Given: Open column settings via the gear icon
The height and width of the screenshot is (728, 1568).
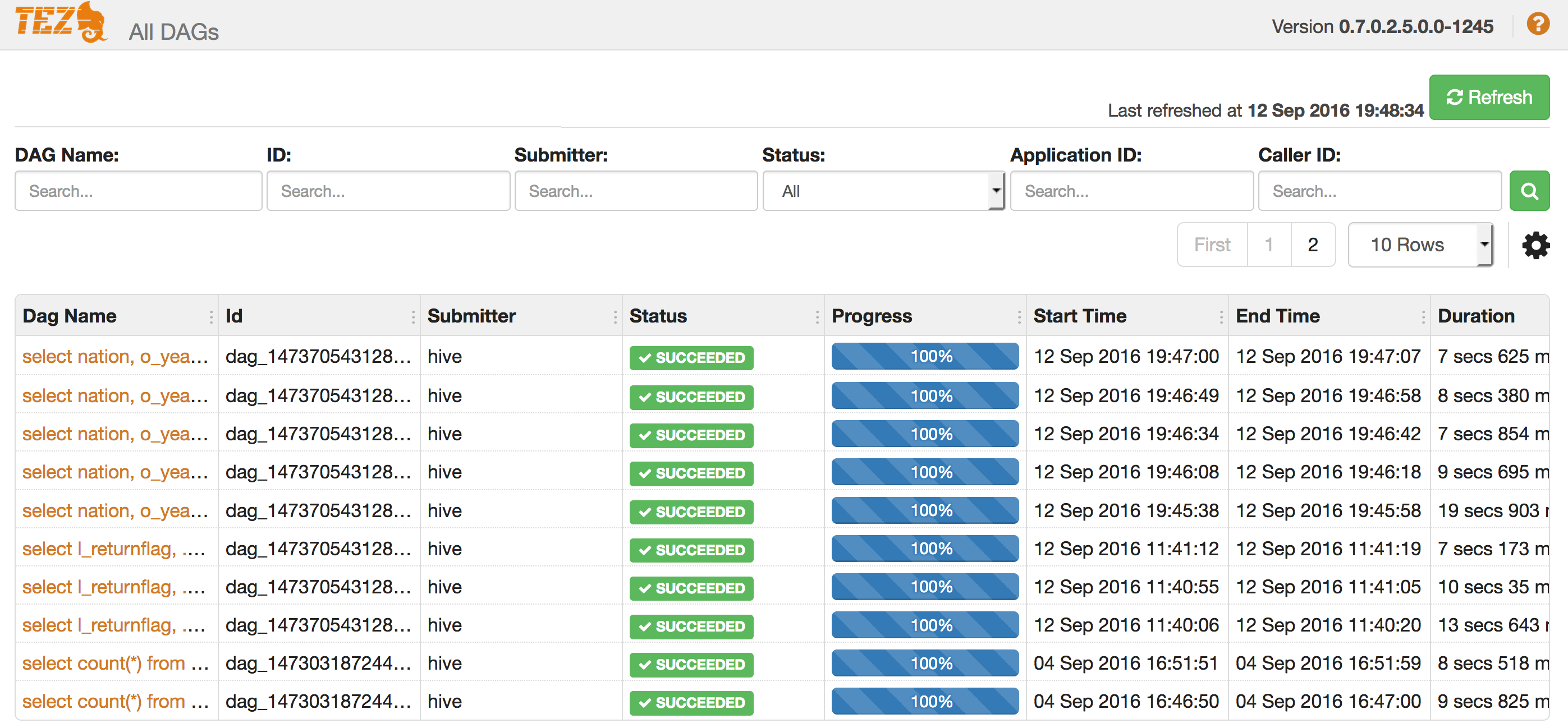Looking at the screenshot, I should point(1537,245).
